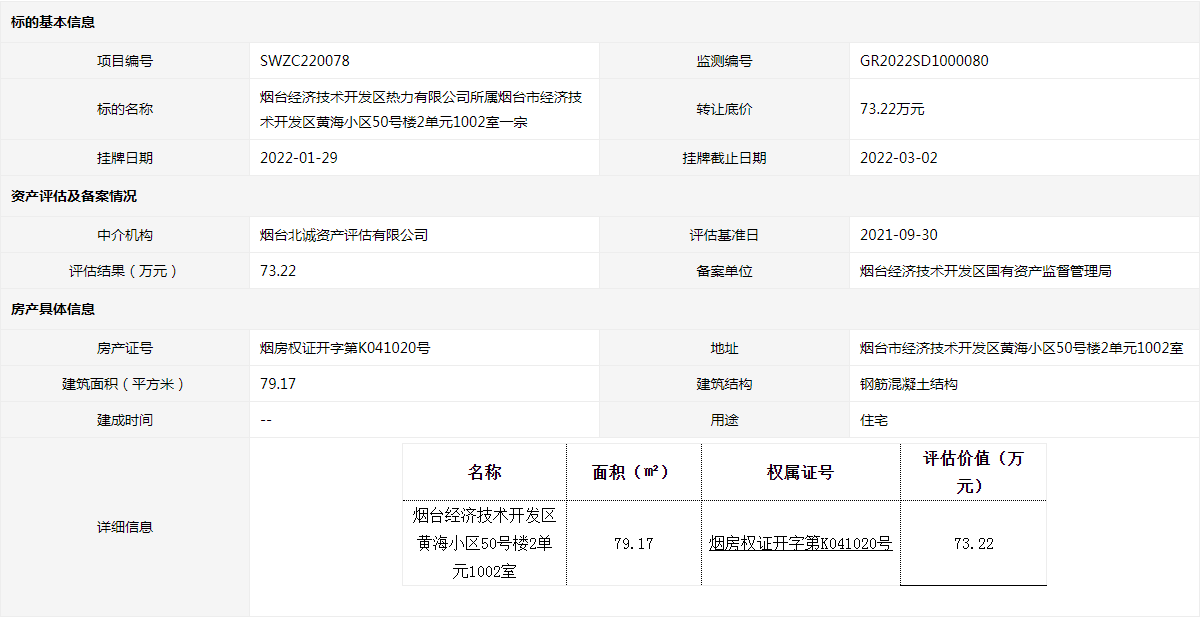This screenshot has width=1201, height=618.
Task: Select 钢筋混凝土结构 structure value
Action: coord(909,384)
